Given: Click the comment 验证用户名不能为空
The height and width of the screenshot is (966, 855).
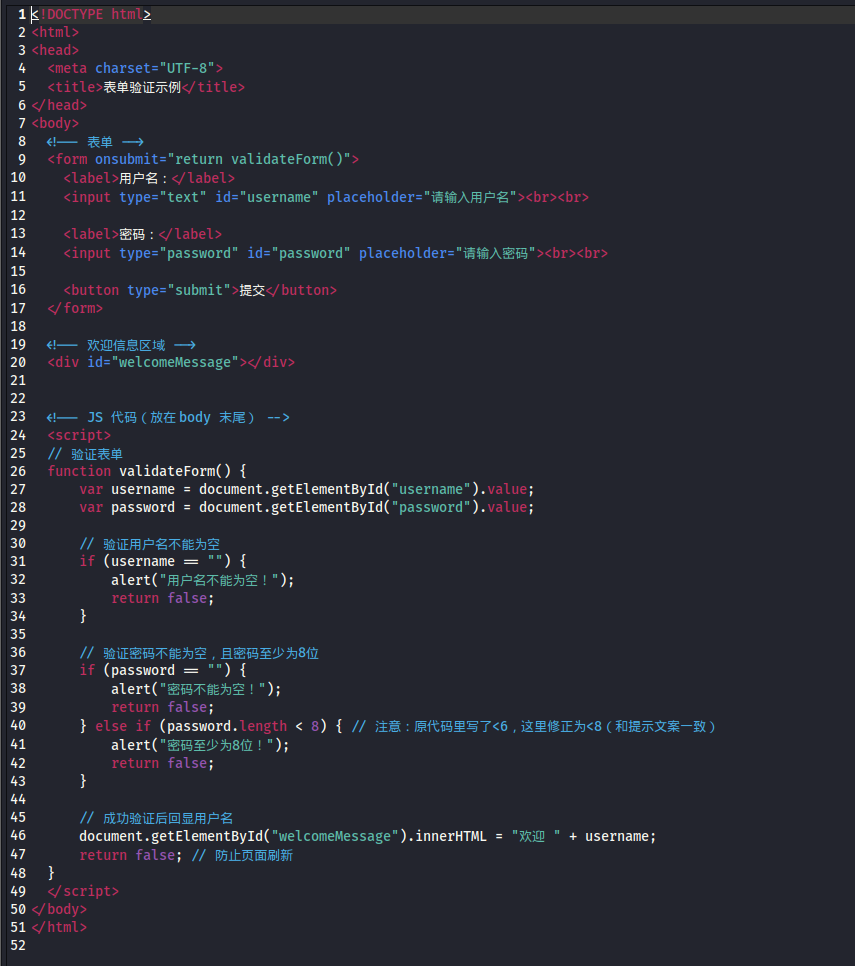Looking at the screenshot, I should point(150,544).
